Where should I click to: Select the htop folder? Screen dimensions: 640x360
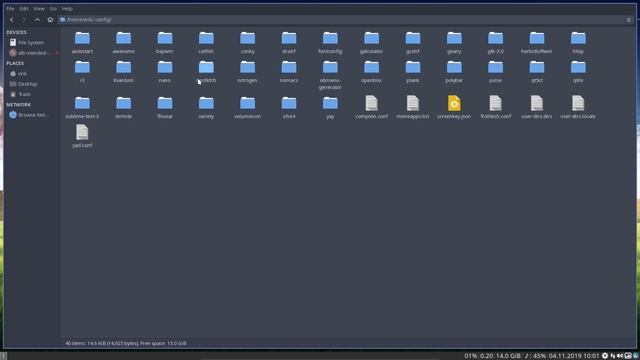click(x=578, y=42)
